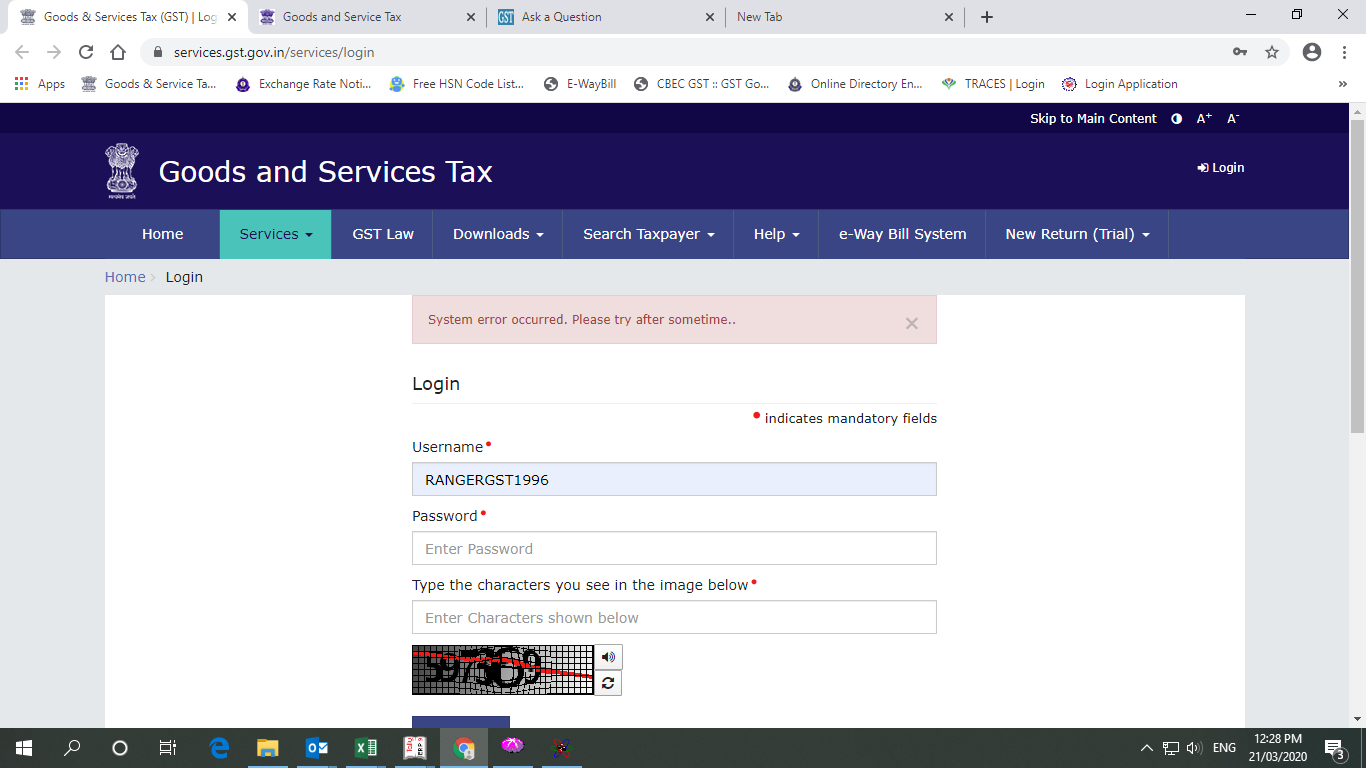Open the ENG language indicator
Screen dimensions: 1366x768
(1224, 748)
